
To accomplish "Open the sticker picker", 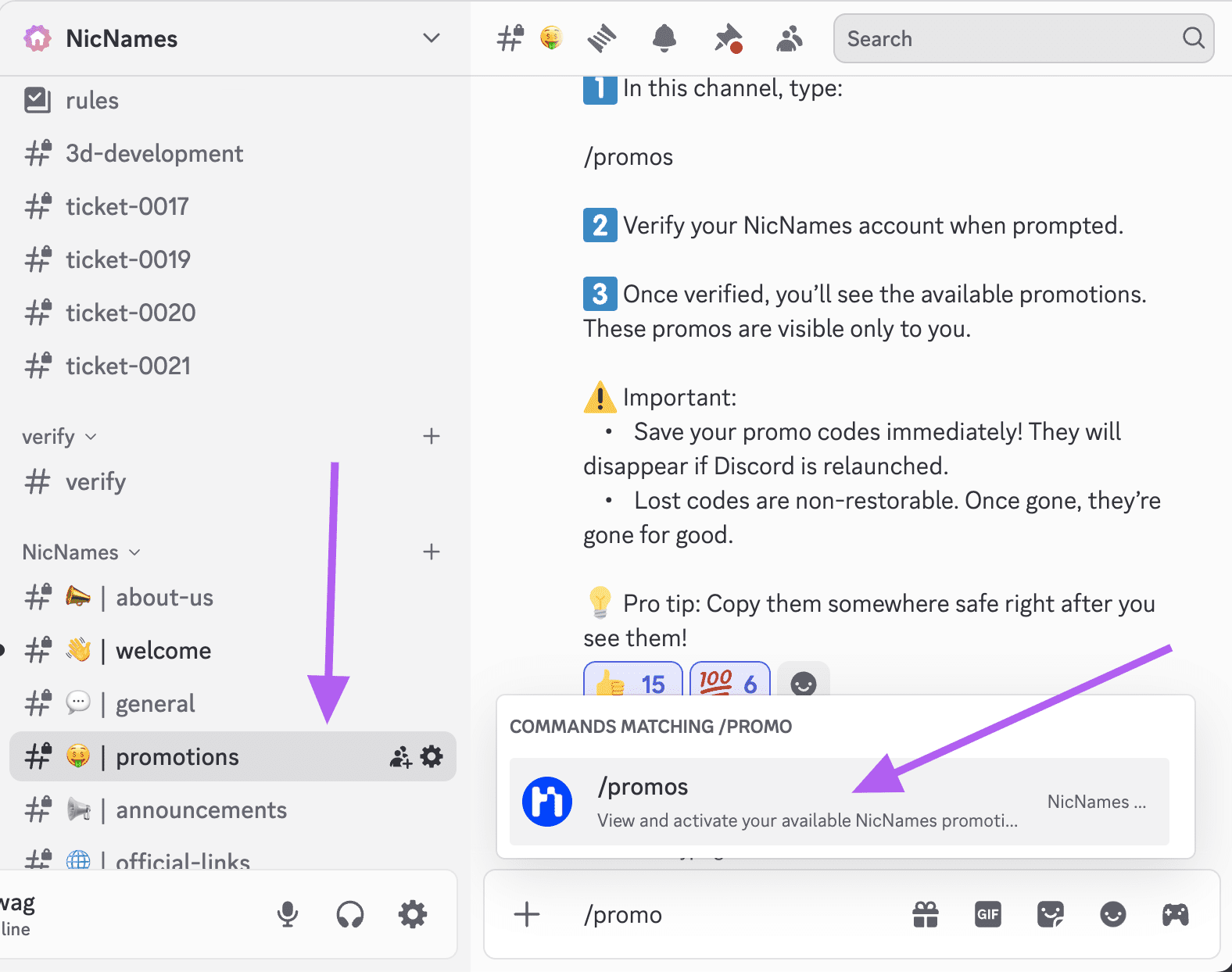I will [1050, 914].
